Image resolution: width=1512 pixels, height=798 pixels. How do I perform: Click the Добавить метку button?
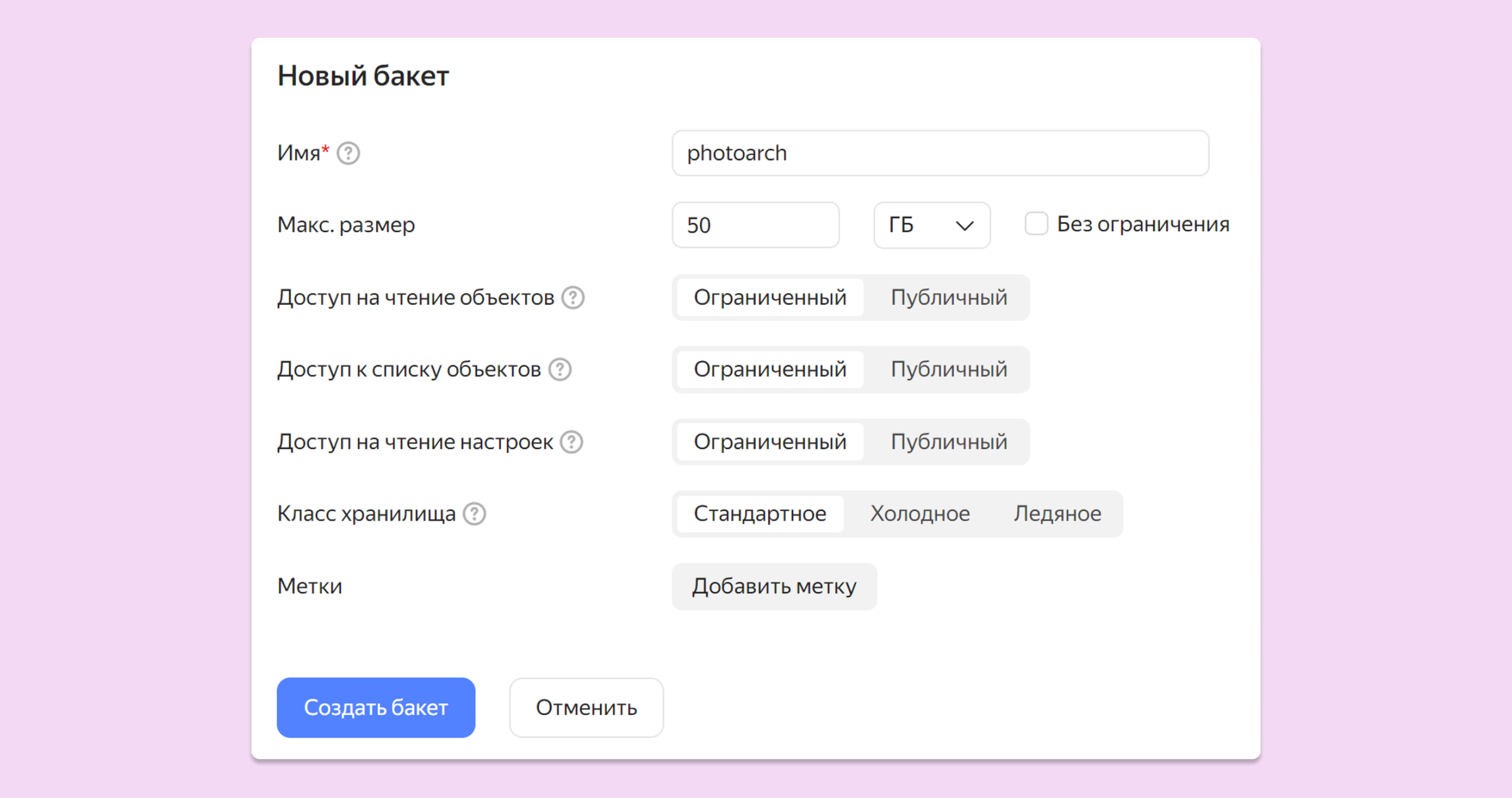point(774,587)
